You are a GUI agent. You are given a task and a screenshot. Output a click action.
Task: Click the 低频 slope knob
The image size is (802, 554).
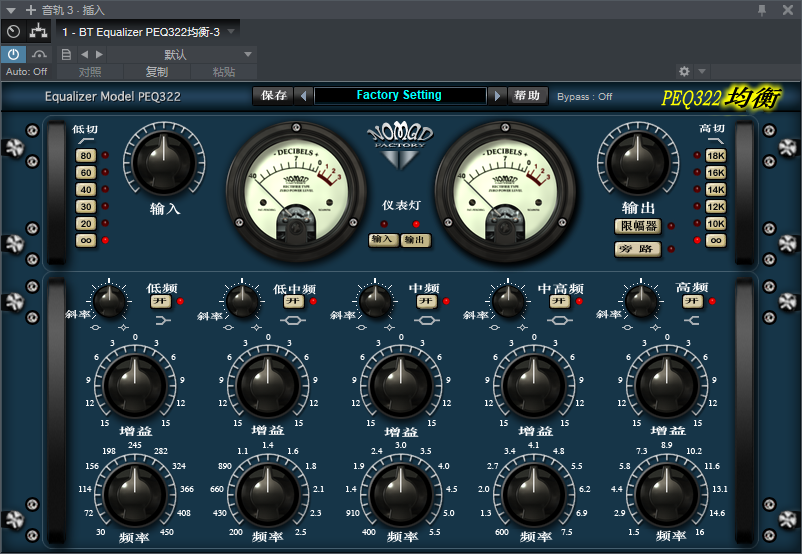(x=109, y=301)
